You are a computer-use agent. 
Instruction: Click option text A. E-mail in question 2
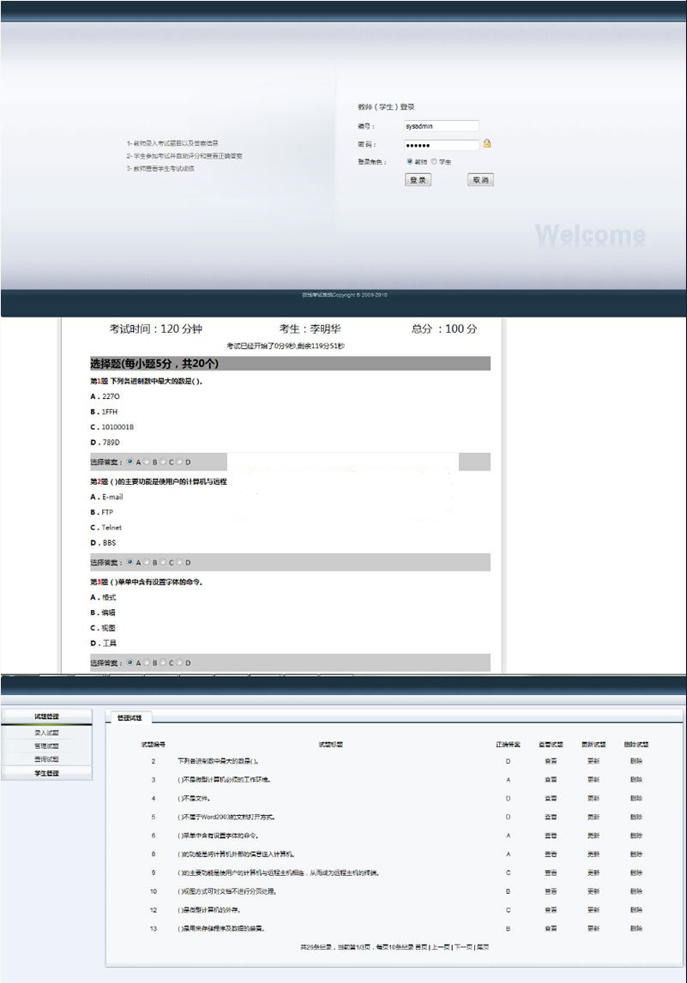pos(107,497)
